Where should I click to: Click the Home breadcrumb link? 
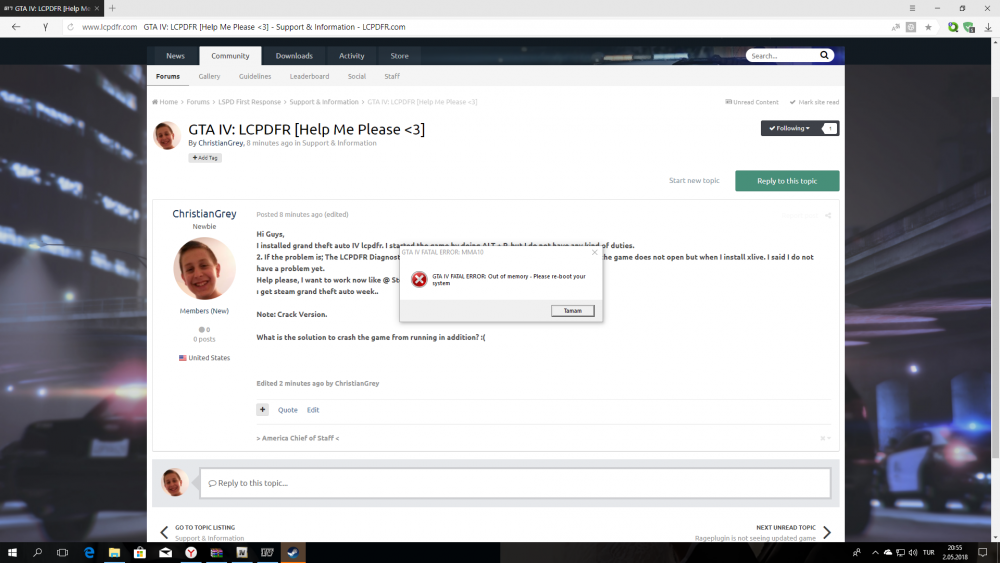tap(165, 102)
